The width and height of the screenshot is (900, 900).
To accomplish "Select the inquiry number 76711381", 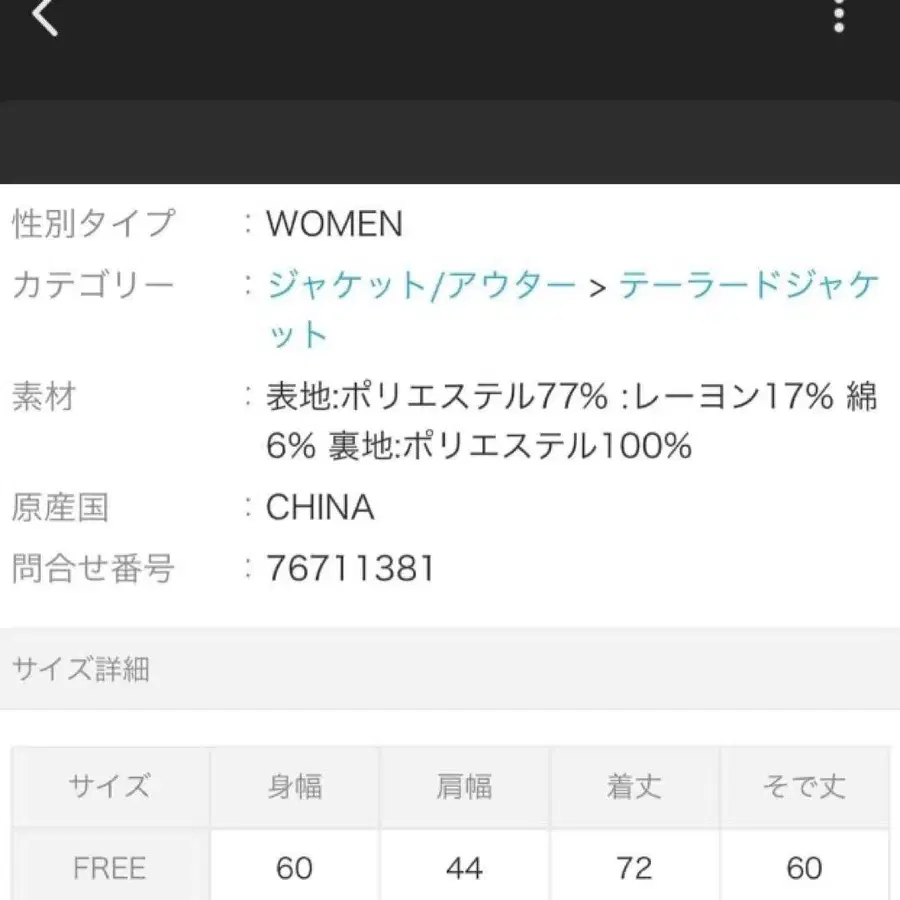I will 350,569.
